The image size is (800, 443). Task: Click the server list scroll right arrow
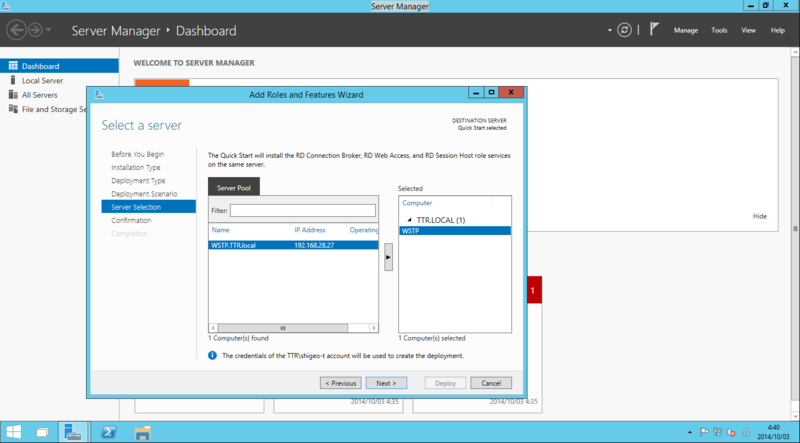(373, 328)
